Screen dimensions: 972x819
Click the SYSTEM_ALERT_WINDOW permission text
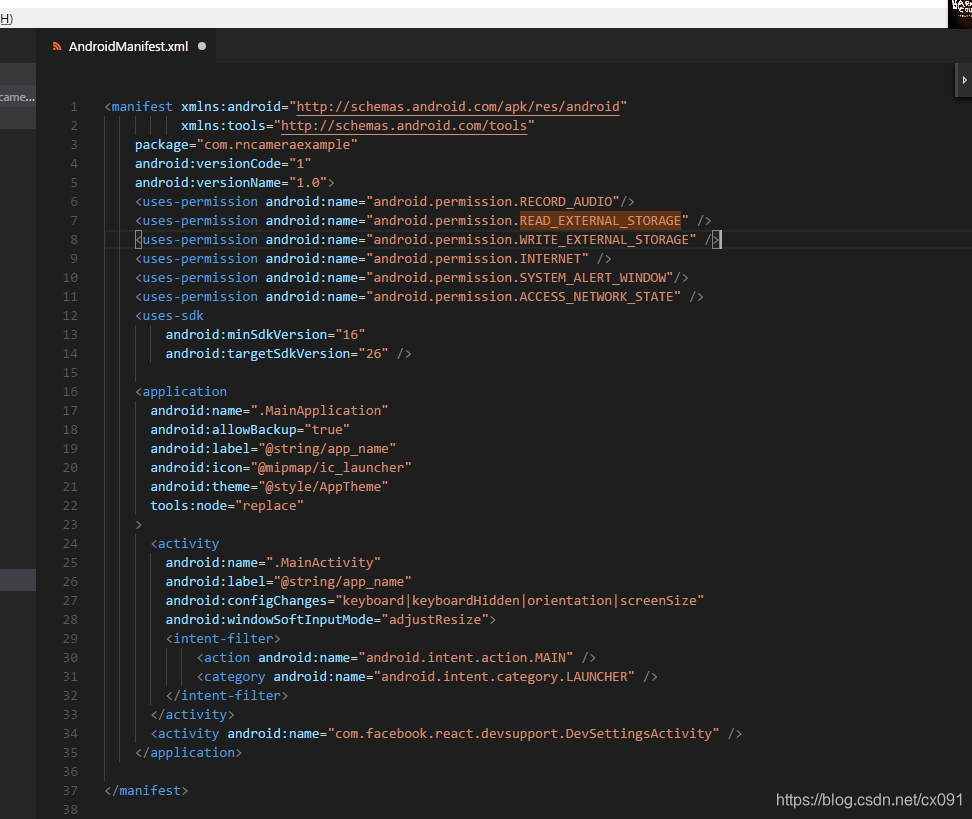point(593,278)
